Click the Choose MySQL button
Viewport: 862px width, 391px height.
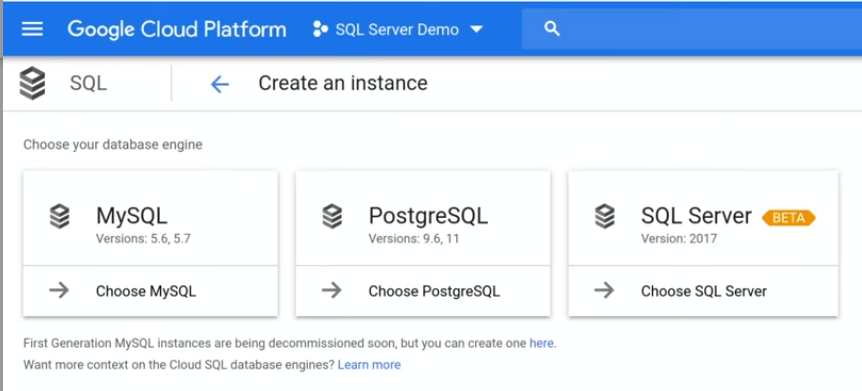(150, 290)
